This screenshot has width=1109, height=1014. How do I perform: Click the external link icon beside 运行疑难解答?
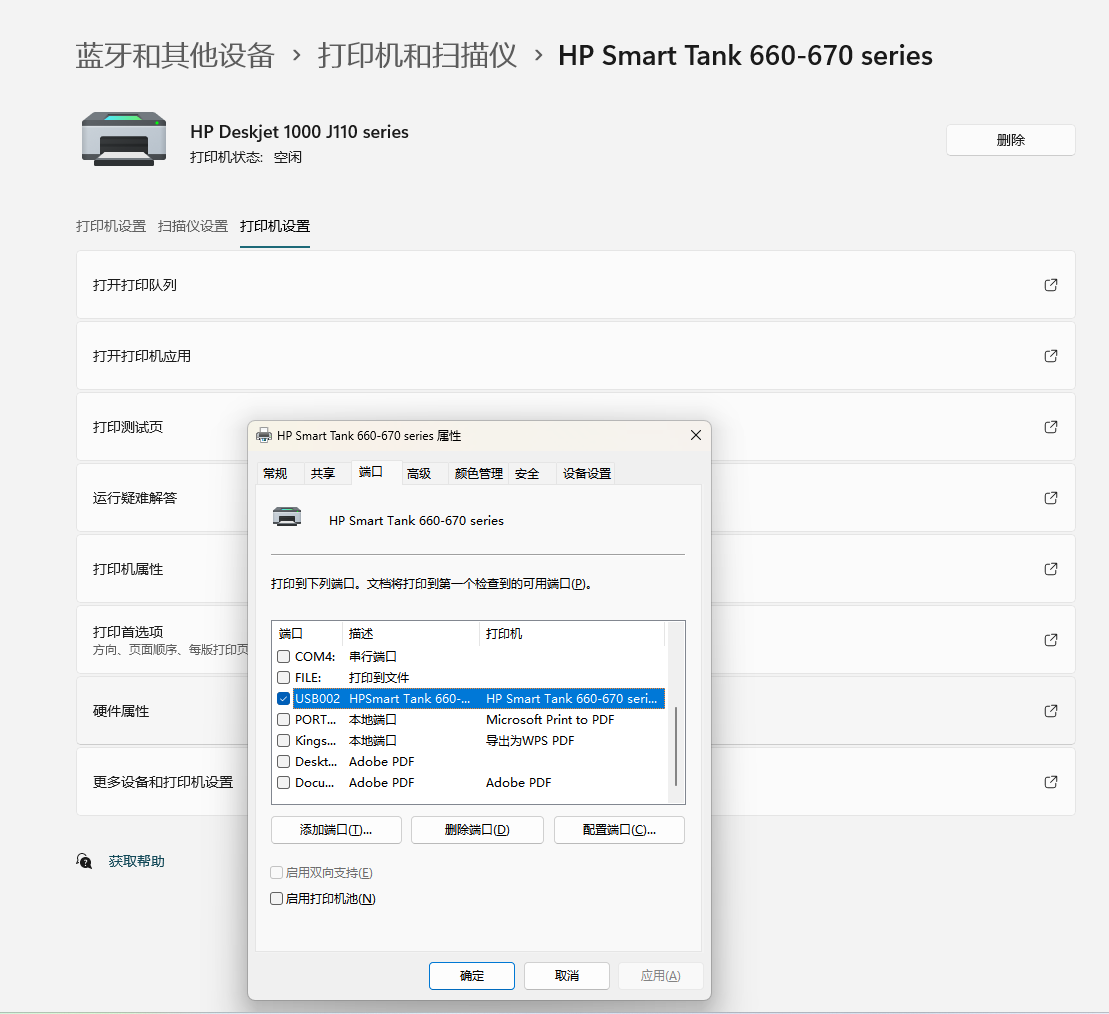coord(1051,498)
